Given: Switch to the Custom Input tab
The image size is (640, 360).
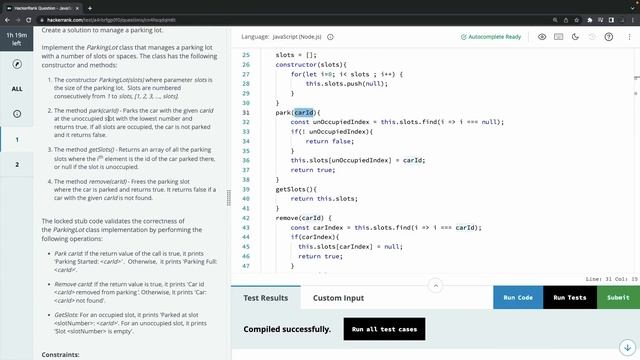Looking at the screenshot, I should [x=338, y=298].
